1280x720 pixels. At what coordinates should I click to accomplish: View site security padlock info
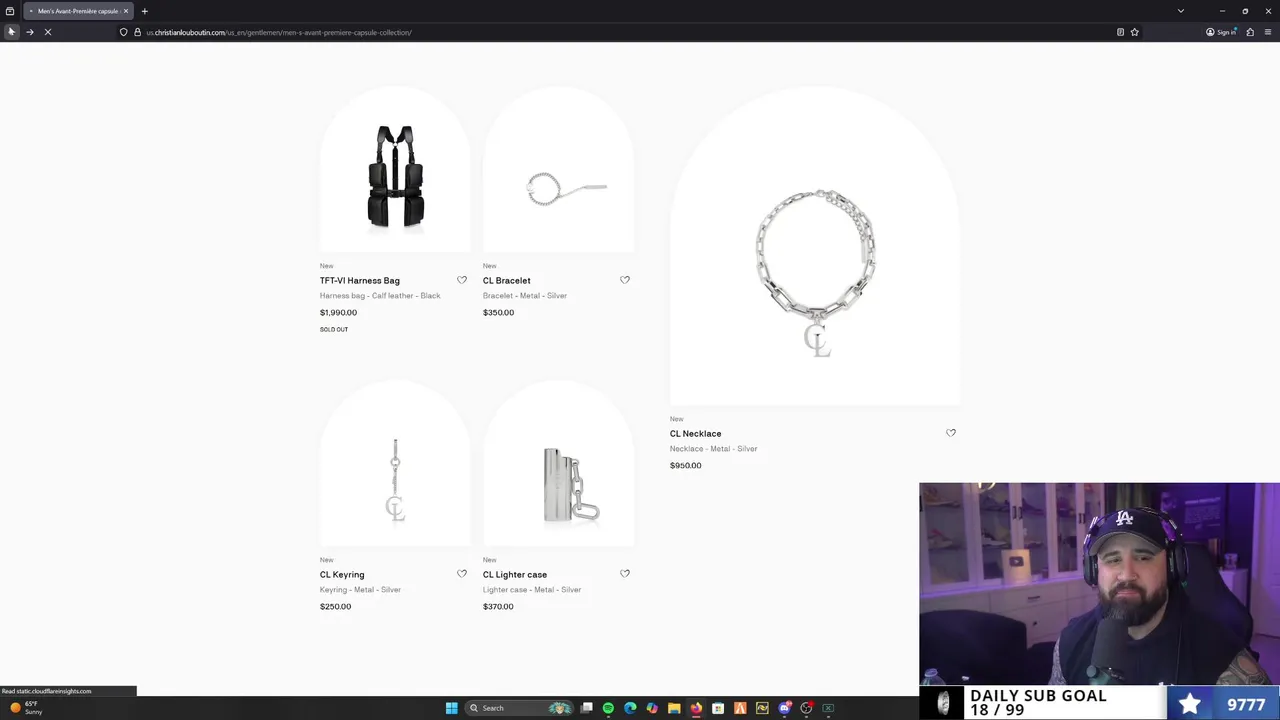point(137,32)
